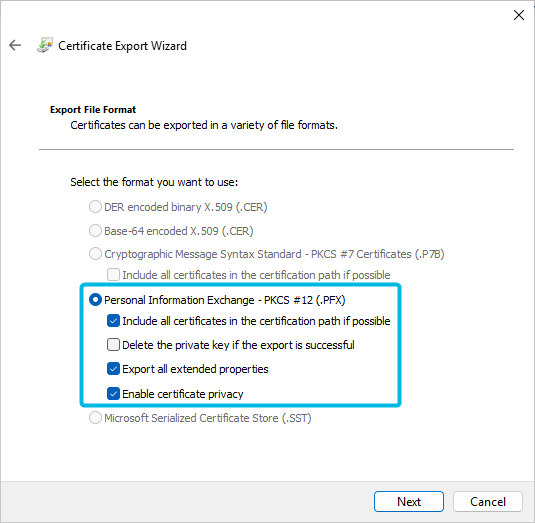Go back using the left arrow icon
Viewport: 535px width, 523px height.
tap(15, 45)
